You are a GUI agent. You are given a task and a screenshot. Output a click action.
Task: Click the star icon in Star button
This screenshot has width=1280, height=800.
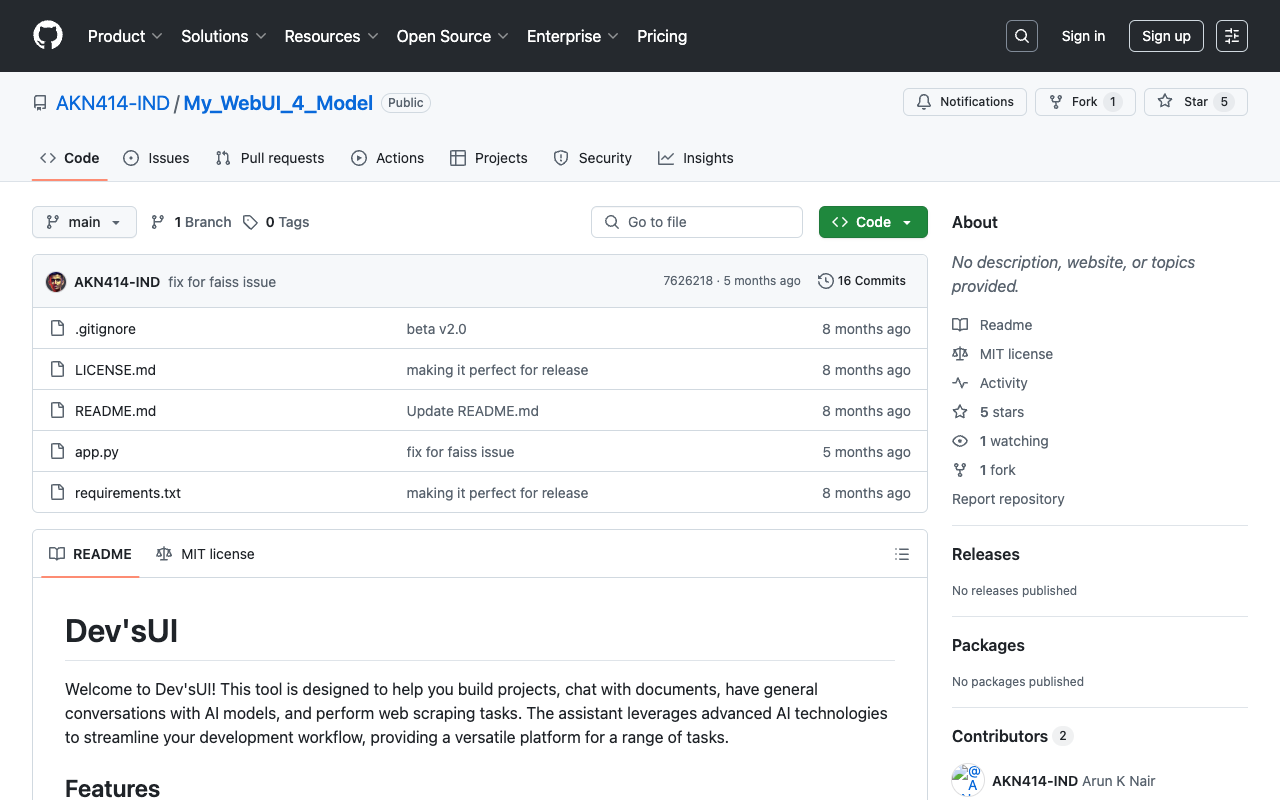(1165, 102)
